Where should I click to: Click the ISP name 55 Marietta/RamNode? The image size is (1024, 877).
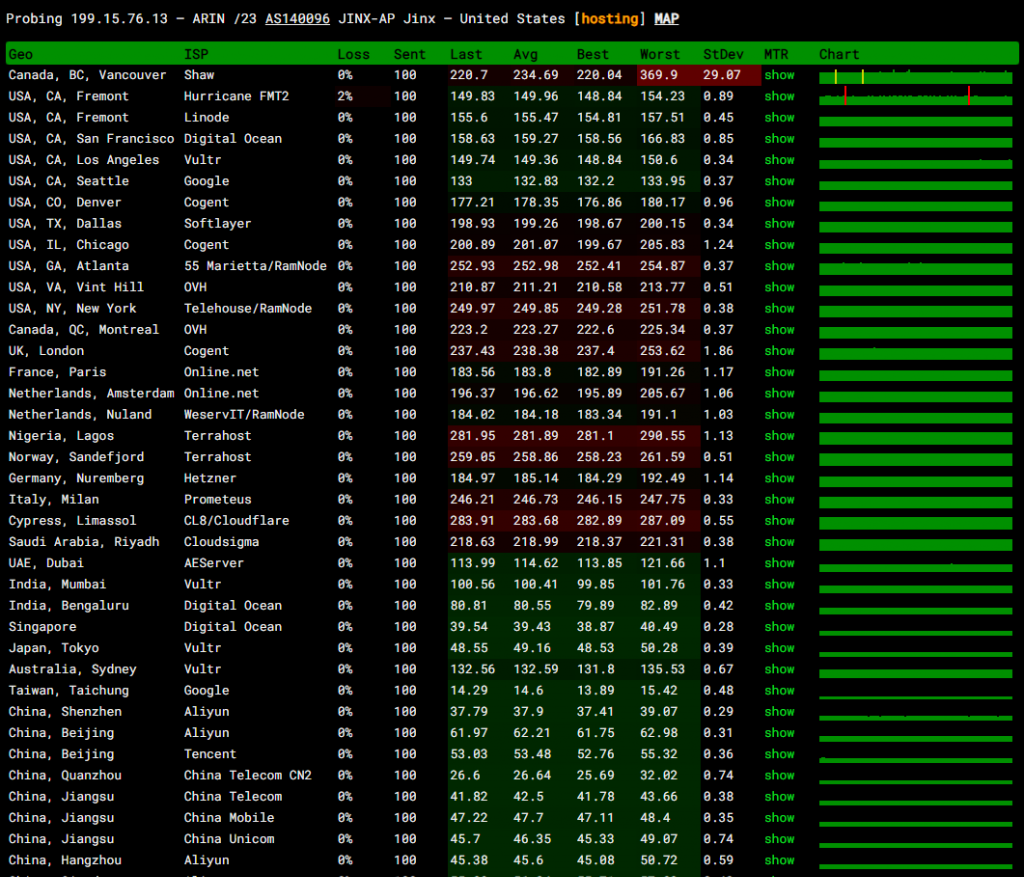click(255, 266)
